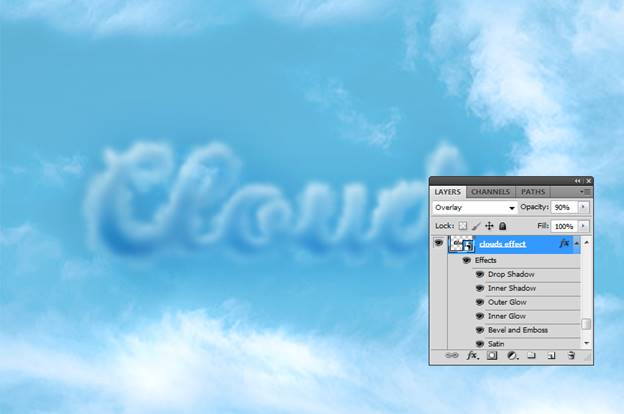
Task: Collapse the clouds effect layer effects list
Action: coord(576,243)
